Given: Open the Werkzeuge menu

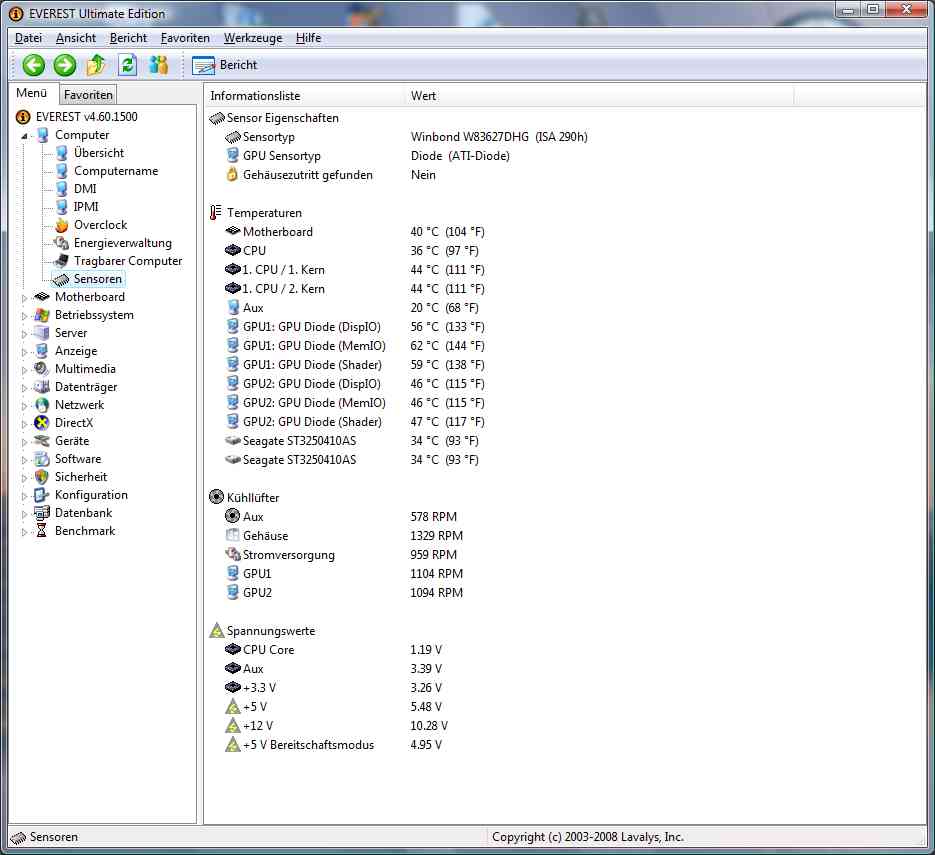Looking at the screenshot, I should pyautogui.click(x=253, y=38).
